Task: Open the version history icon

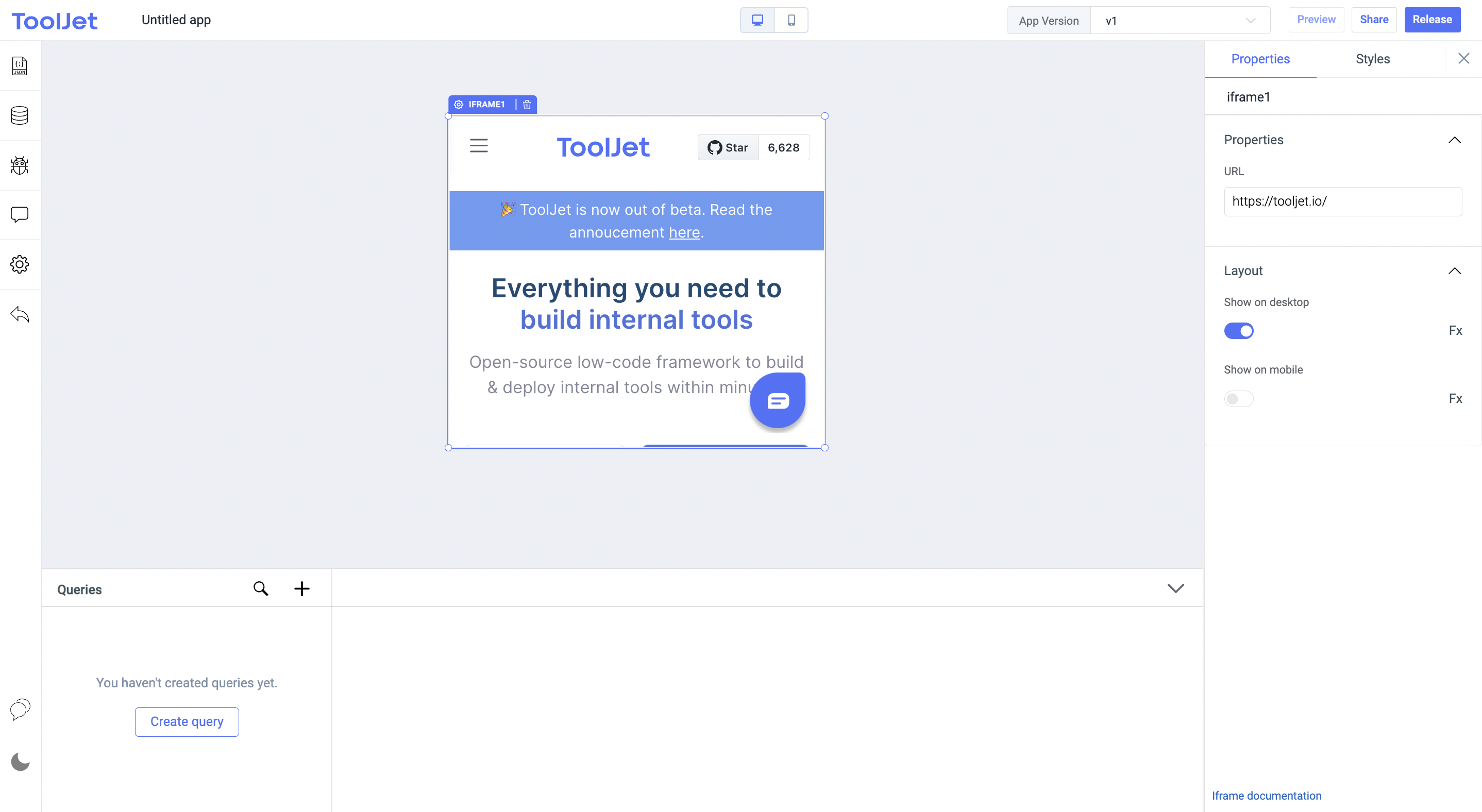Action: click(x=20, y=314)
